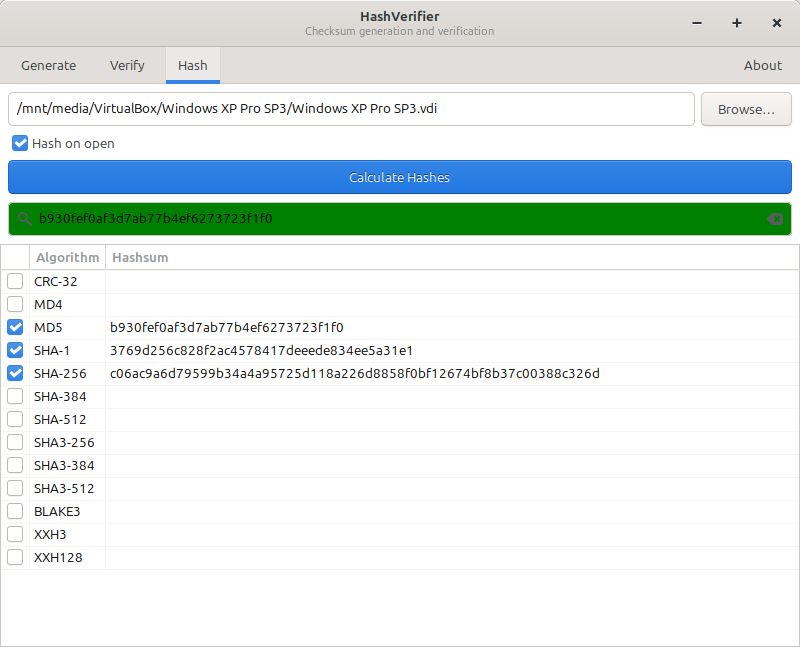Uncheck the SHA-256 algorithm checkbox
Viewport: 800px width, 647px height.
[x=15, y=373]
